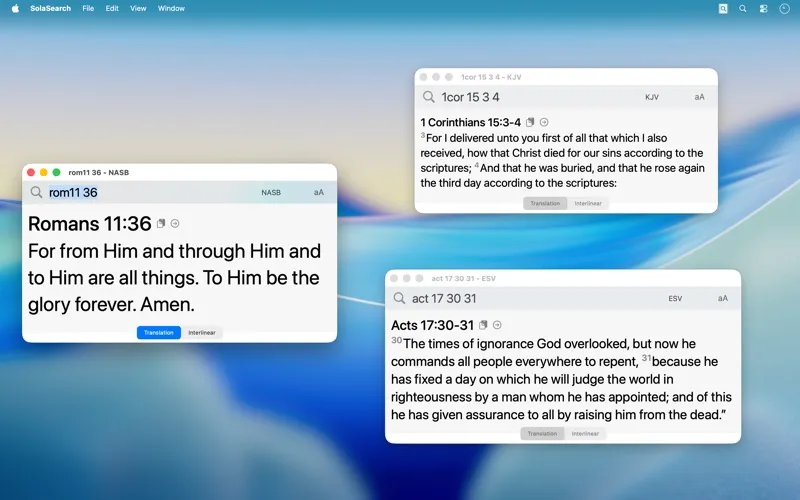Viewport: 800px width, 500px height.
Task: Select Translation tab in KJV window
Action: (545, 203)
